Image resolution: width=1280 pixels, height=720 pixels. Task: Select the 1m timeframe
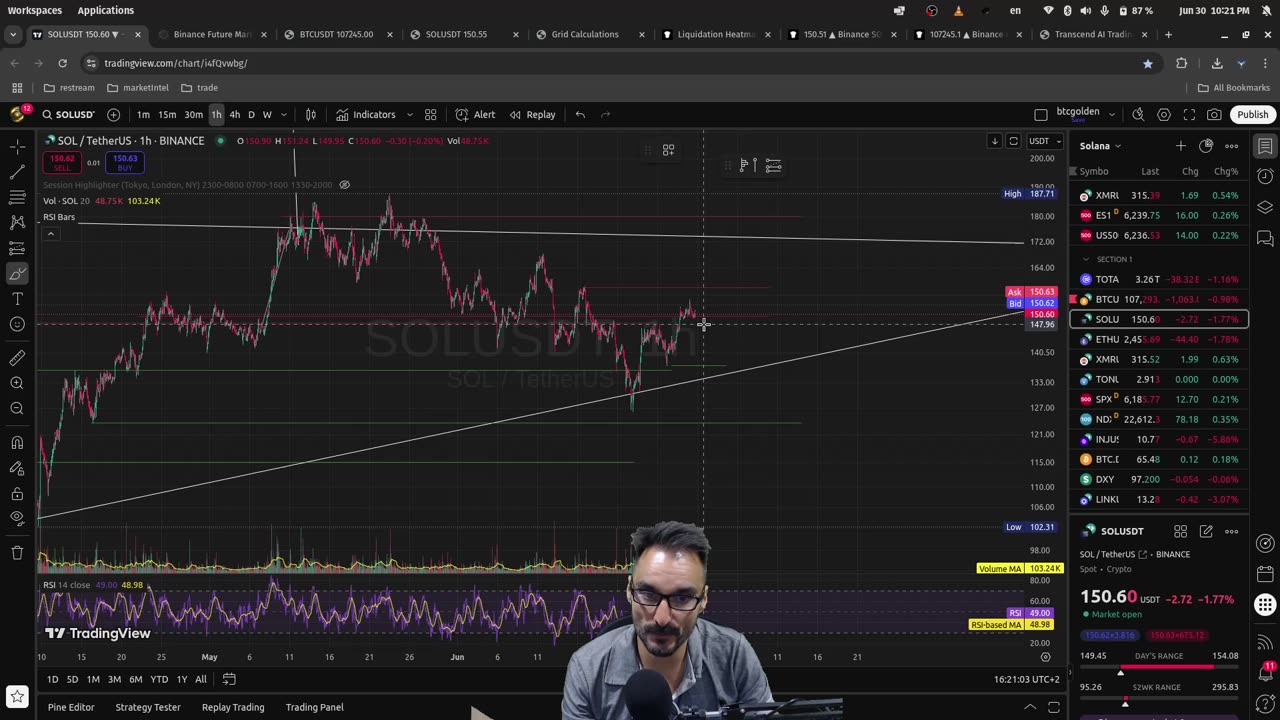(143, 114)
